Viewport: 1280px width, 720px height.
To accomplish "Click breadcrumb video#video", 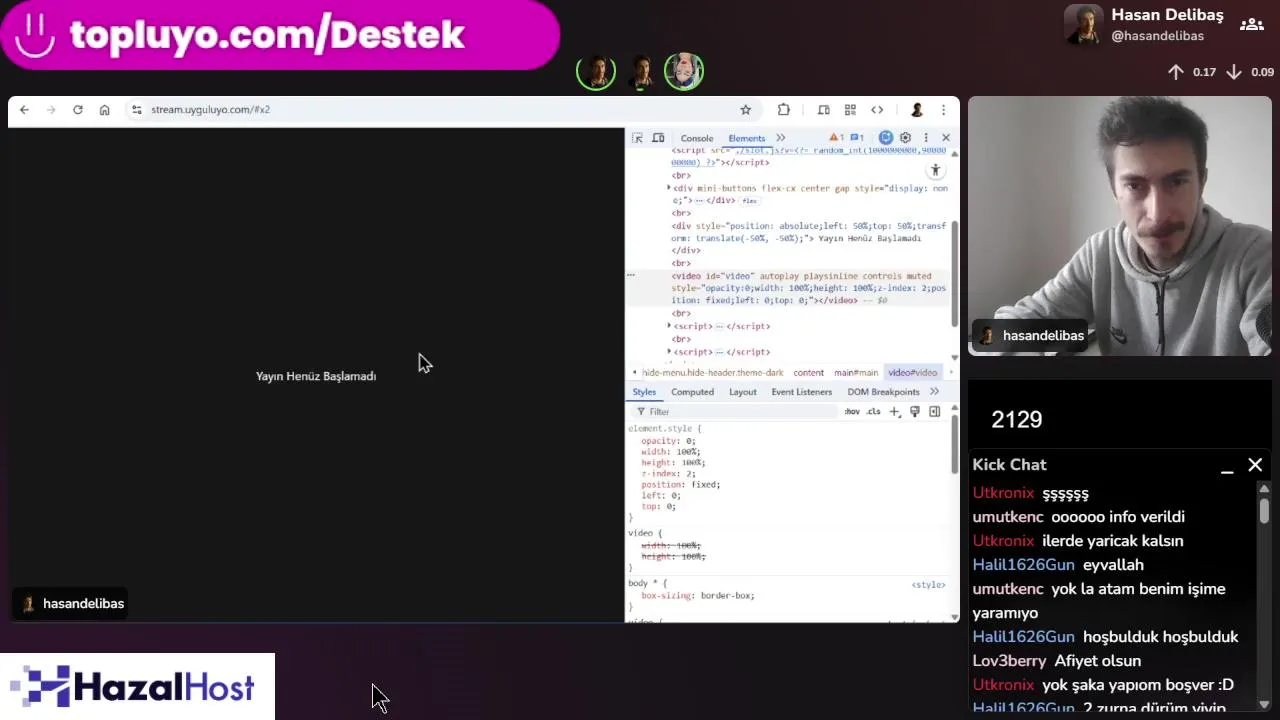I will [x=912, y=373].
